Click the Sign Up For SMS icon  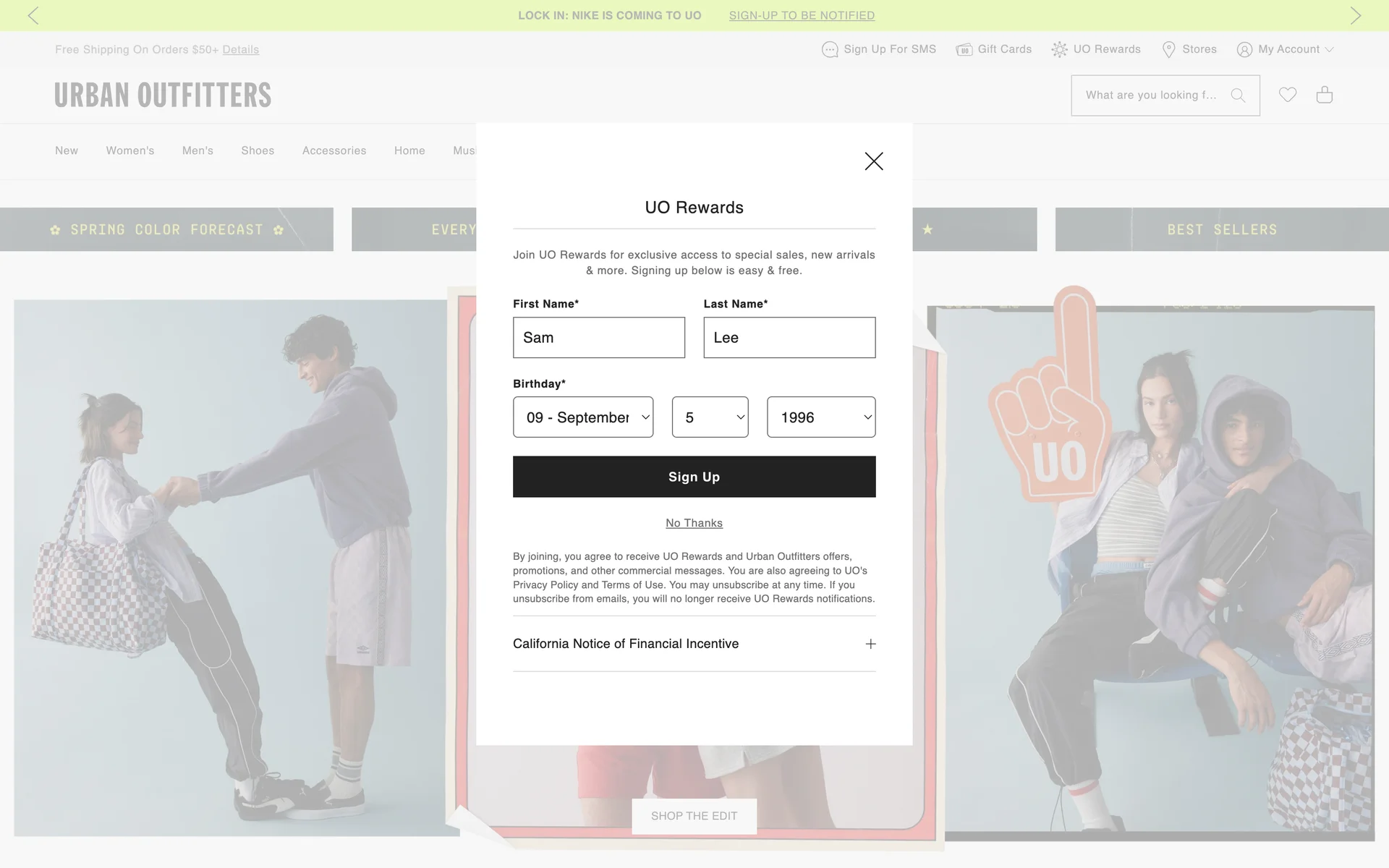(830, 49)
